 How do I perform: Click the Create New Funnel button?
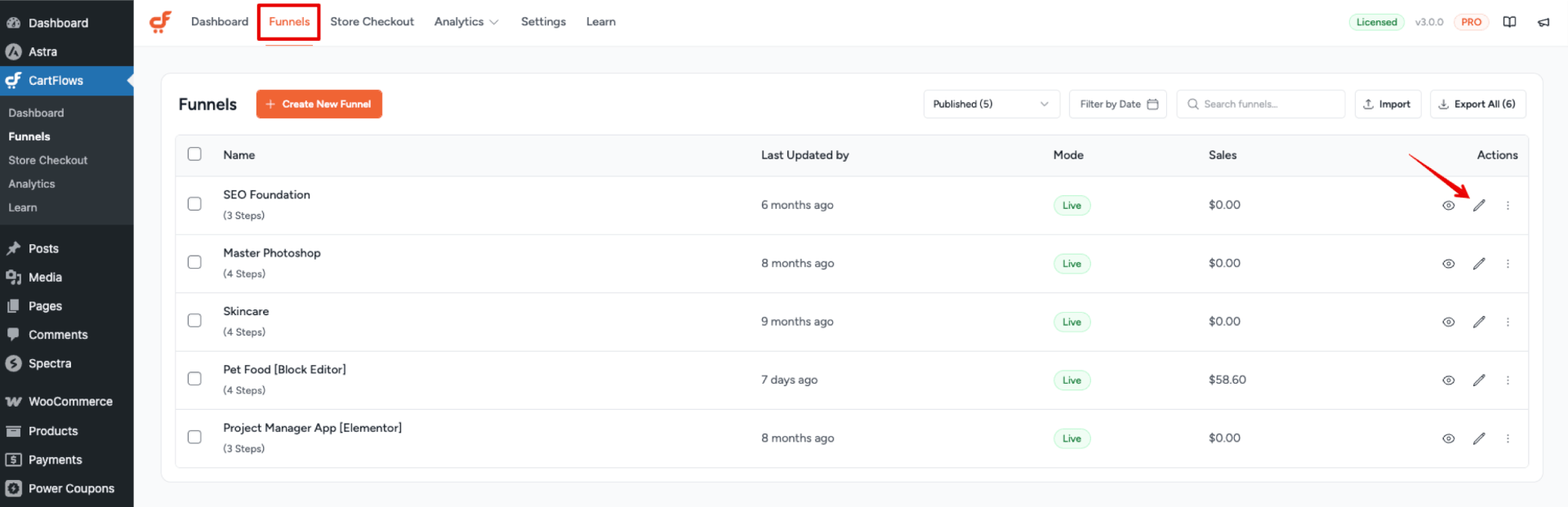319,104
